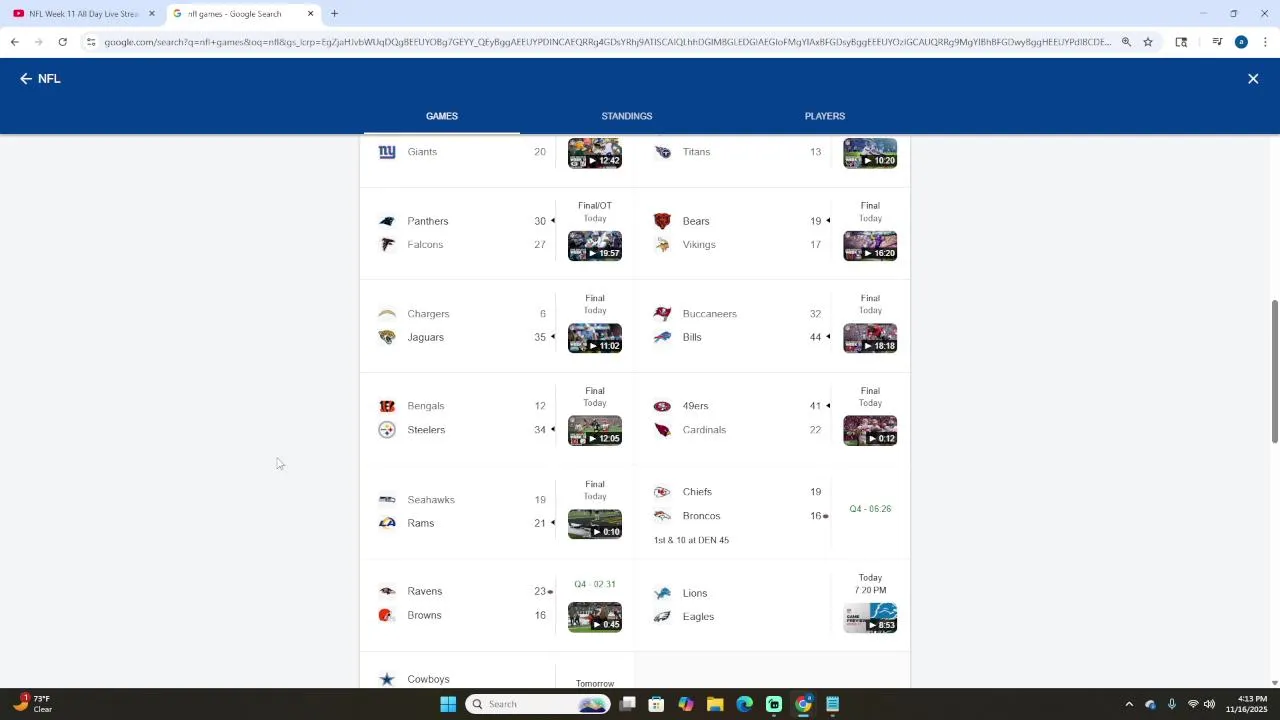Open the Chrome profile avatar
Image resolution: width=1280 pixels, height=720 pixels.
(x=1241, y=42)
